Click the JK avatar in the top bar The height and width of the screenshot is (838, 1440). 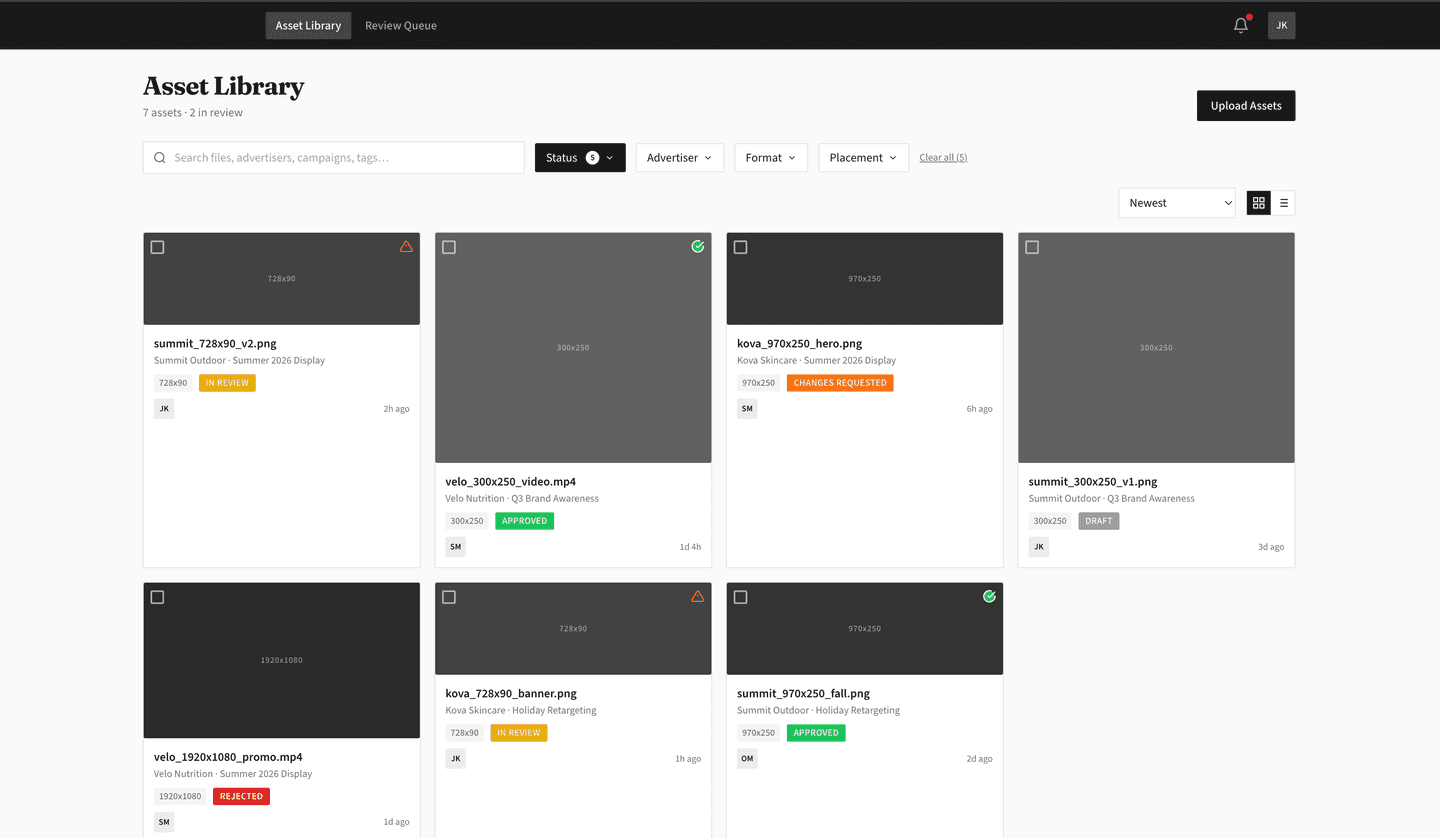(1281, 25)
